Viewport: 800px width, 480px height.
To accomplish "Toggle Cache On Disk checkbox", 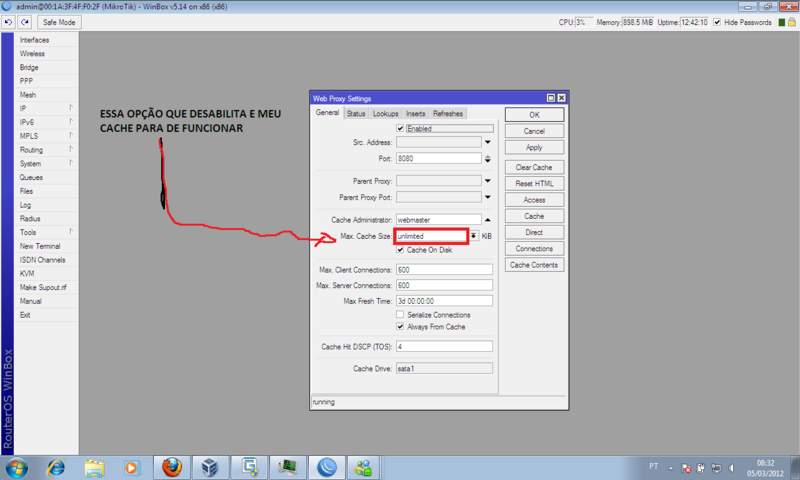I will [401, 250].
